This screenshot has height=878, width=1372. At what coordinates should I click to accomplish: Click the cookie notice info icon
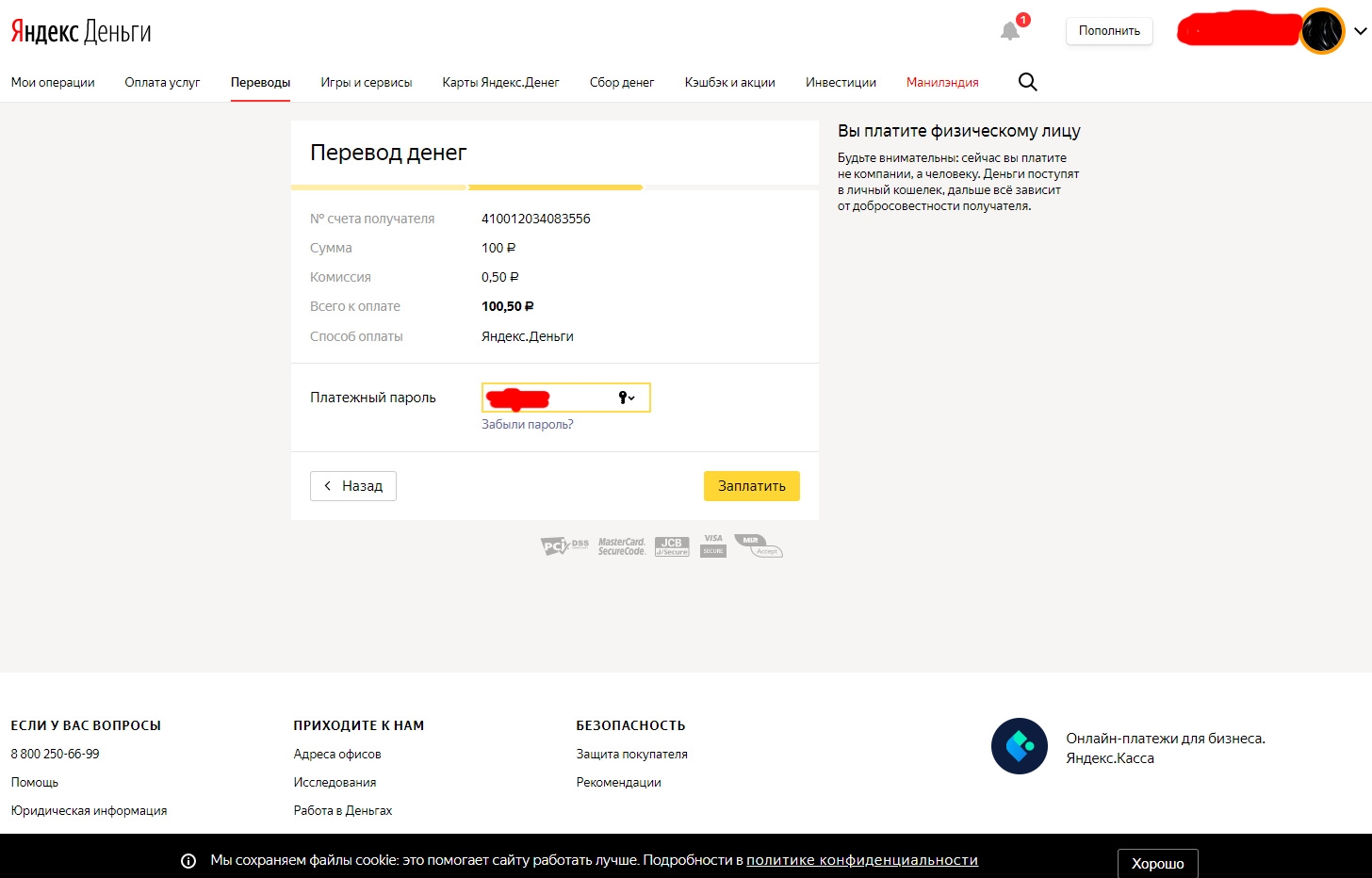coord(188,861)
